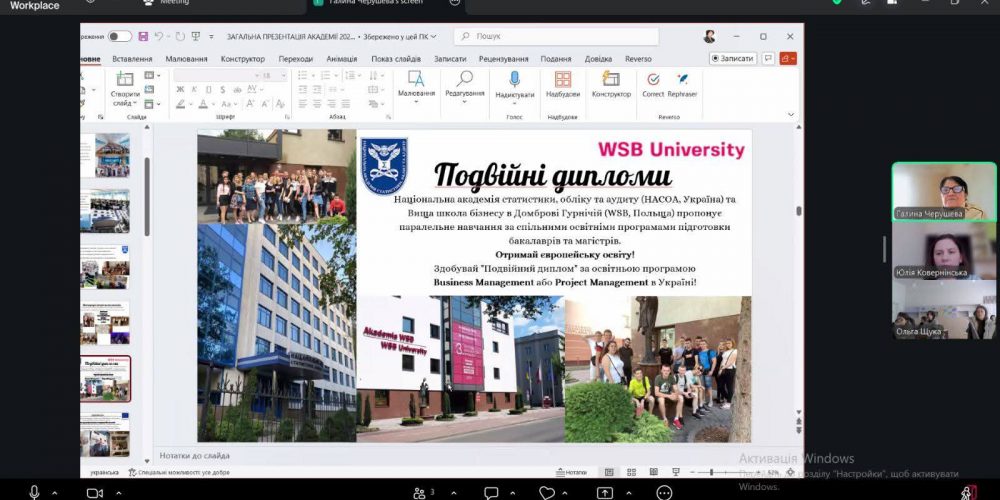Viewport: 1000px width, 500px height.
Task: Toggle the Нотатки button in status bar
Action: tap(571, 473)
